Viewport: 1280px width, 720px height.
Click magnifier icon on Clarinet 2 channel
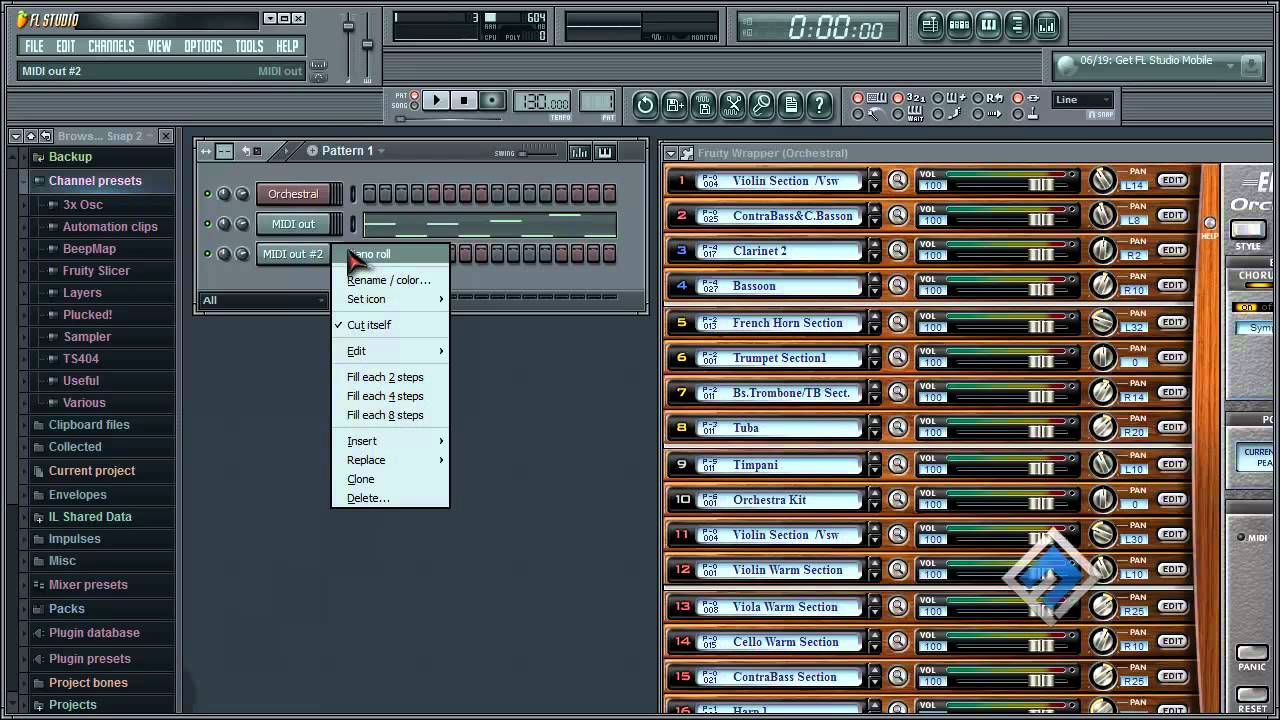(x=898, y=251)
